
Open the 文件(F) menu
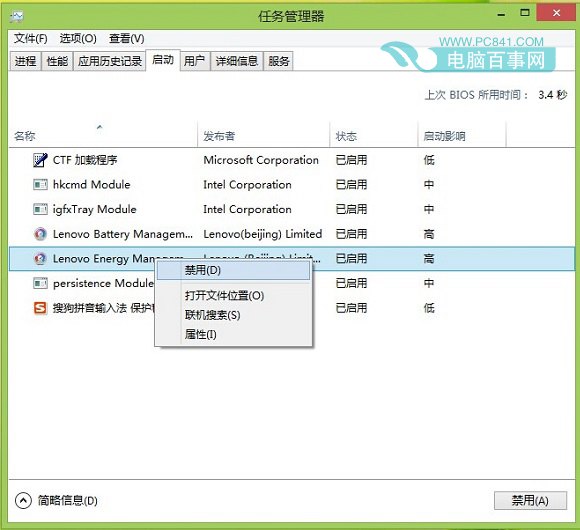pyautogui.click(x=31, y=38)
